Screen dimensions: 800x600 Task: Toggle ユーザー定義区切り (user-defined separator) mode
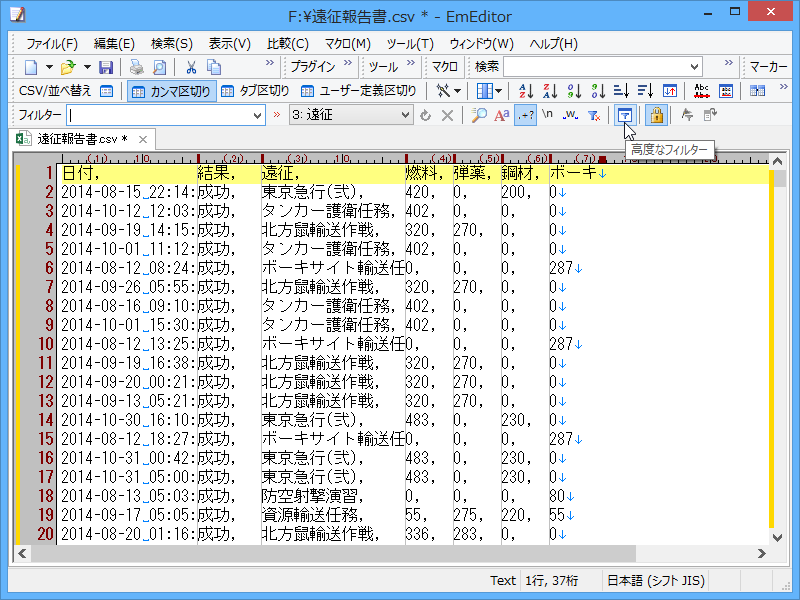pos(359,91)
